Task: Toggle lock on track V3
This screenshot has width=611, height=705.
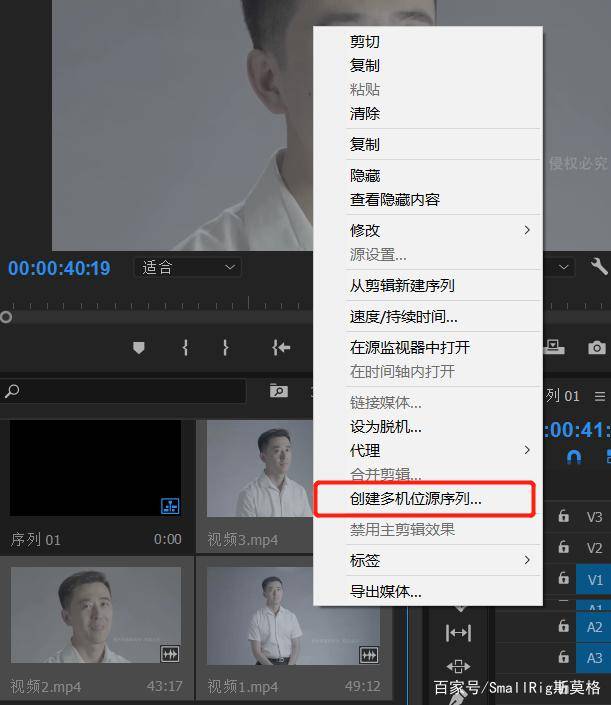Action: [x=564, y=516]
